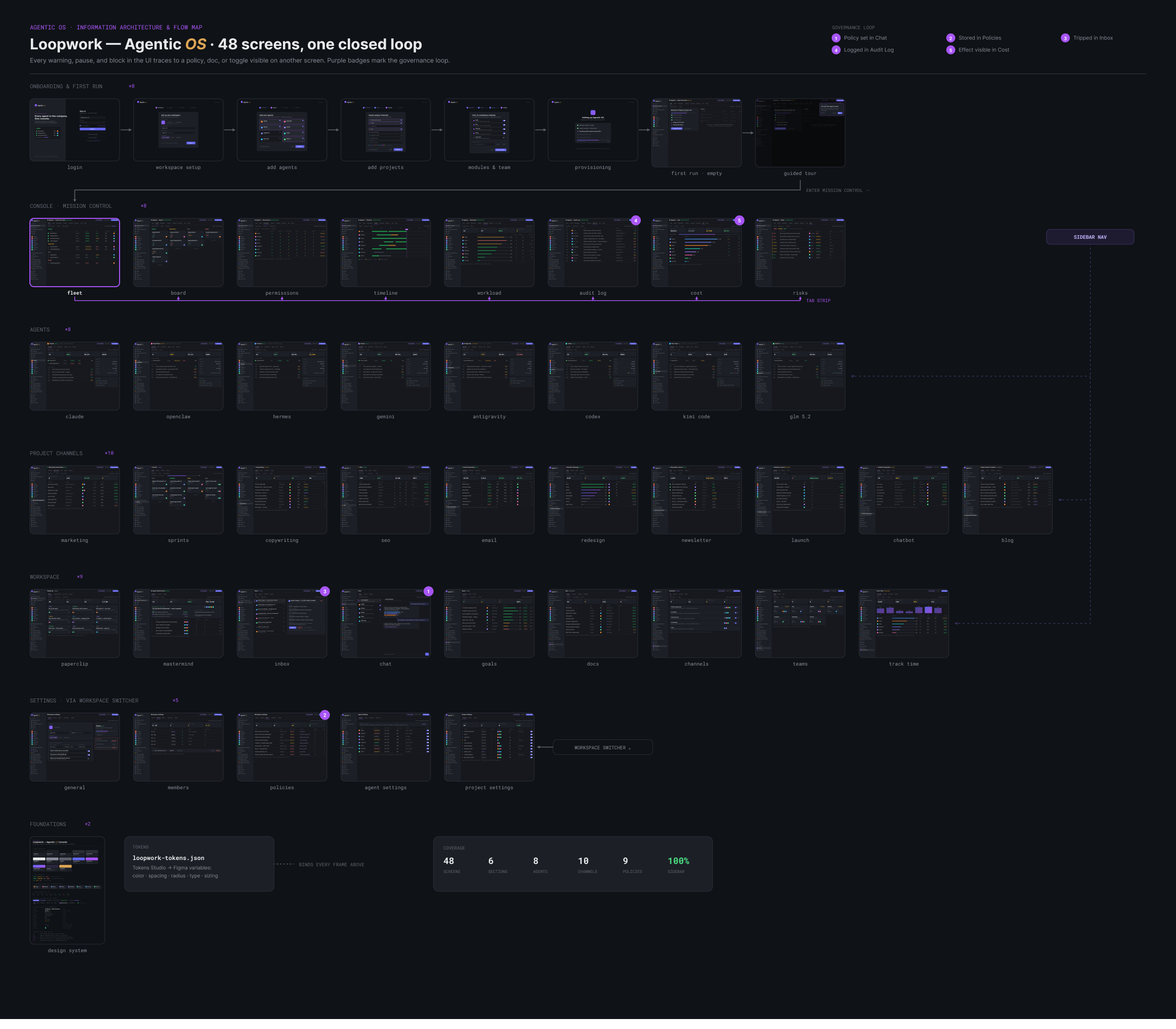Viewport: 1176px width, 1029px height.
Task: Click legend badge 2 beside Stored in Policies
Action: pyautogui.click(x=950, y=38)
